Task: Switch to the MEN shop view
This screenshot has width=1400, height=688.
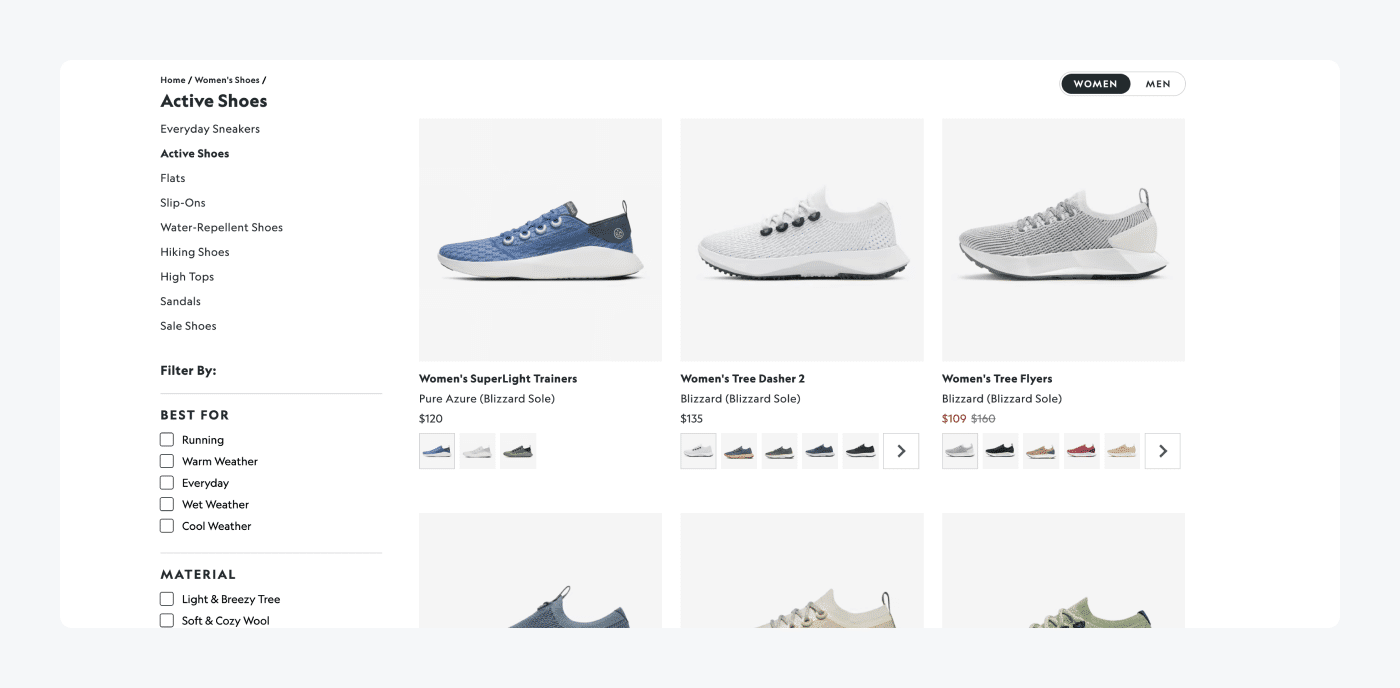Action: tap(1157, 83)
